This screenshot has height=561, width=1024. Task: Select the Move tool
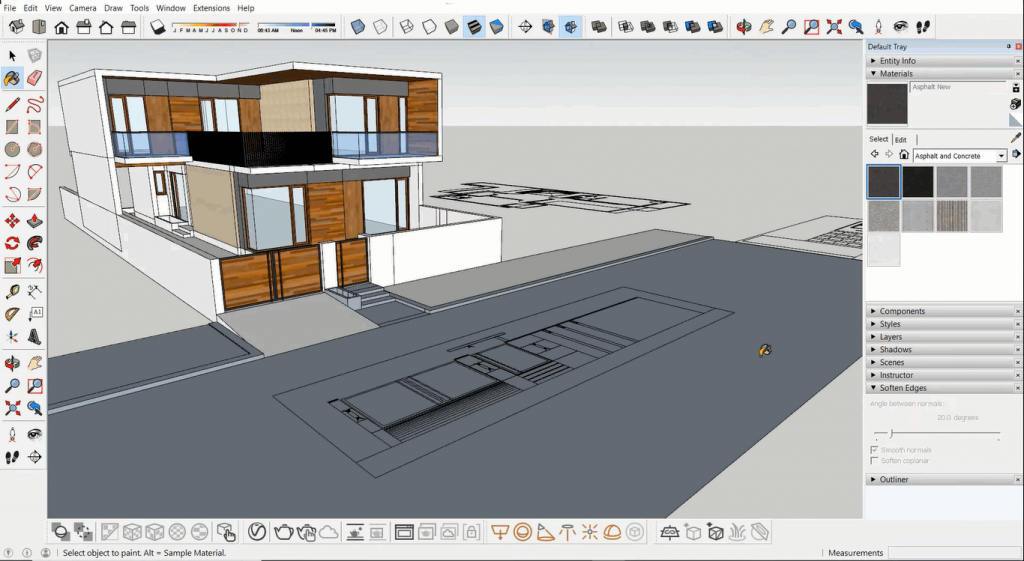pyautogui.click(x=12, y=221)
